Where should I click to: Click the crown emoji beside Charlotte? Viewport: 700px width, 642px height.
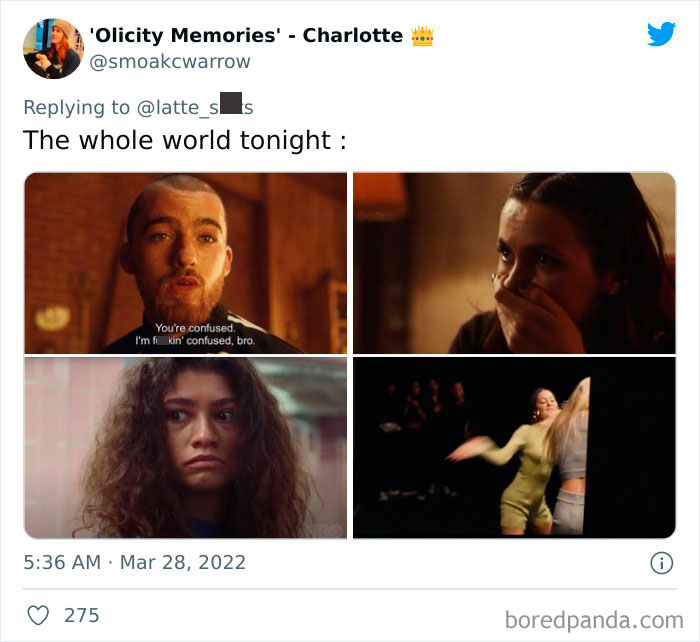pyautogui.click(x=422, y=36)
